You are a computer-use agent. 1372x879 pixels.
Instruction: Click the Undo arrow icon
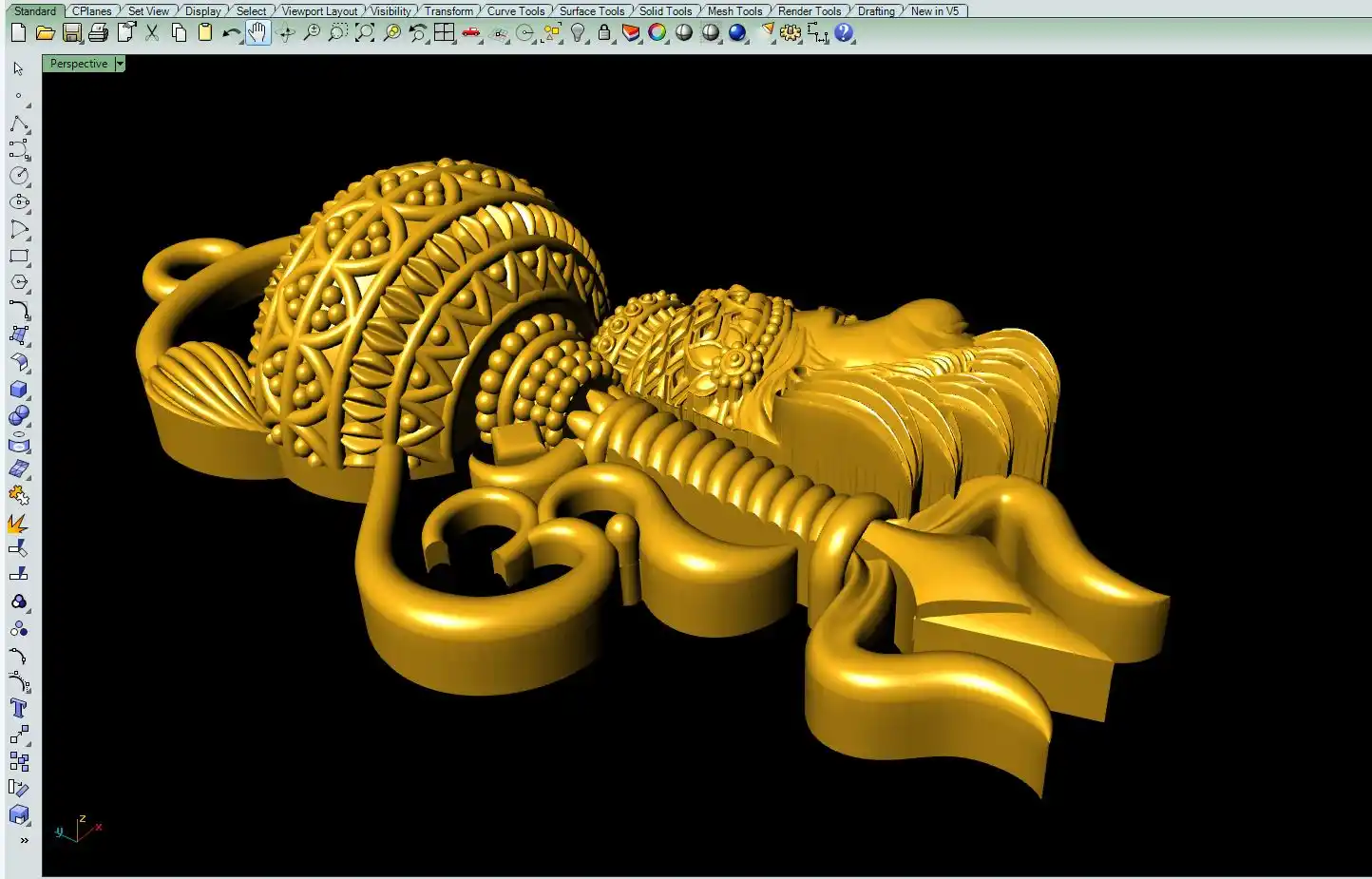(231, 33)
